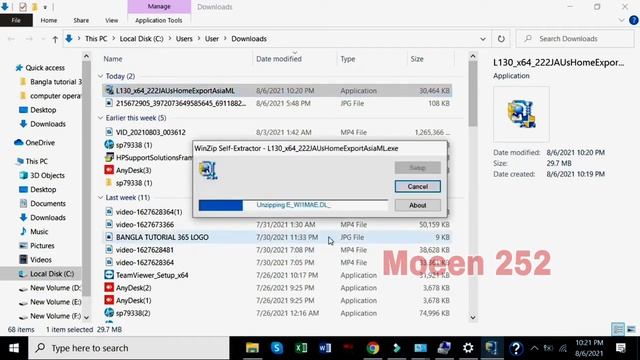
Task: Open the Quick Access Toolbar customize dropdown
Action: pyautogui.click(x=45, y=7)
